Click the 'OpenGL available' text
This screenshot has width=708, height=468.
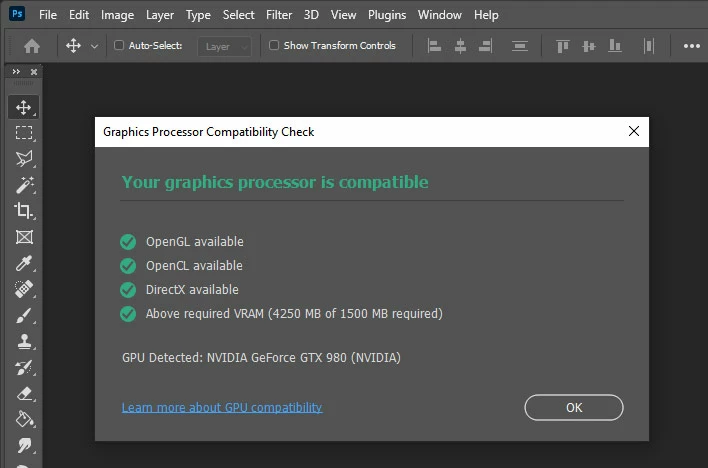click(195, 242)
